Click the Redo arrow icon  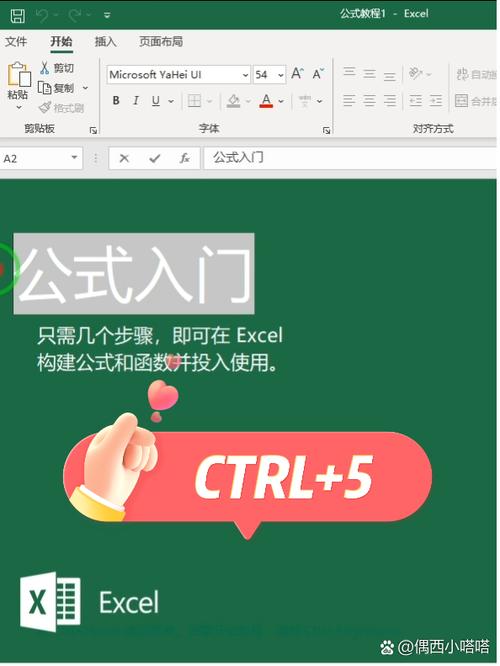coord(75,16)
